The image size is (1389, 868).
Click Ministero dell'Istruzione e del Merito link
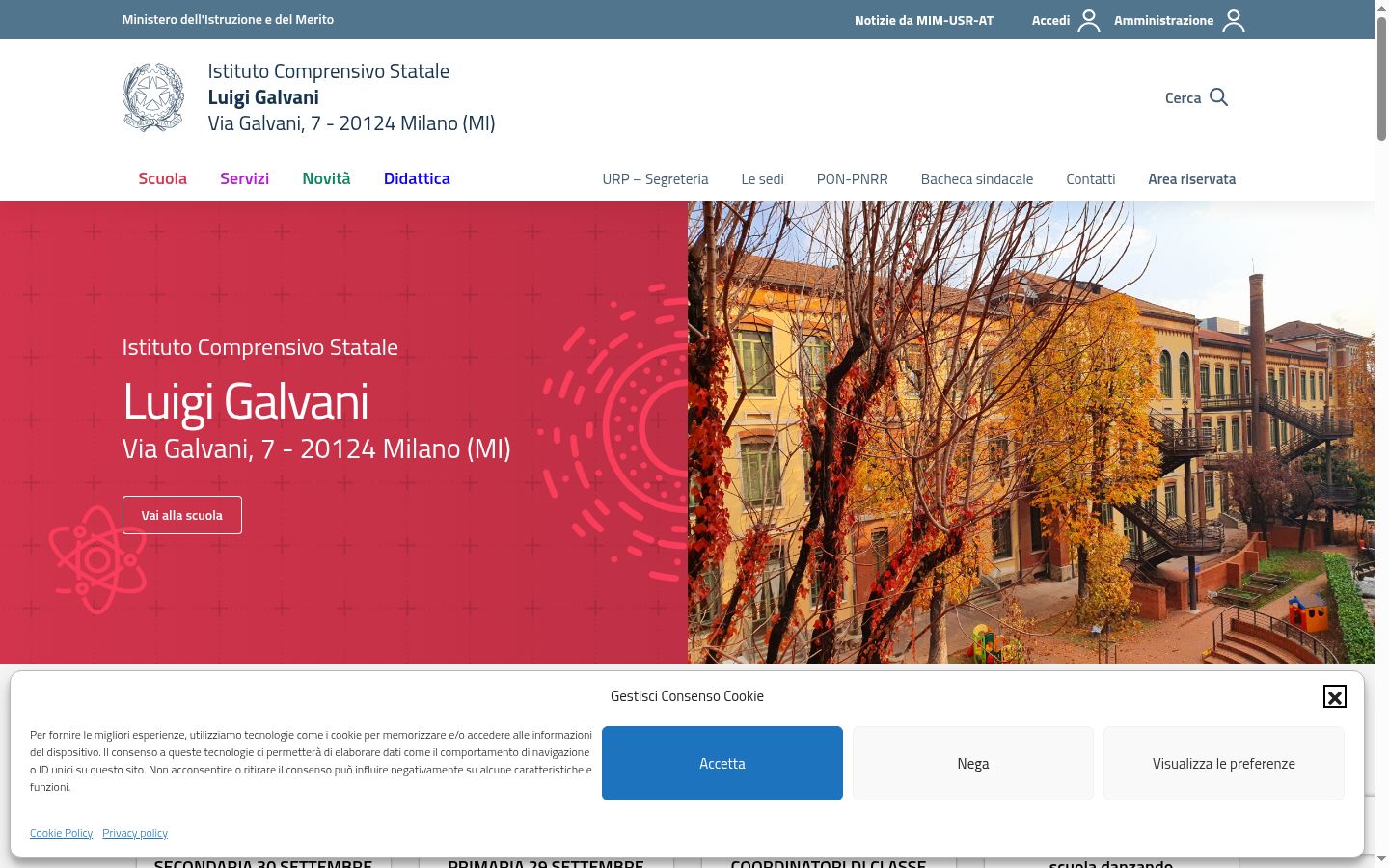228,19
